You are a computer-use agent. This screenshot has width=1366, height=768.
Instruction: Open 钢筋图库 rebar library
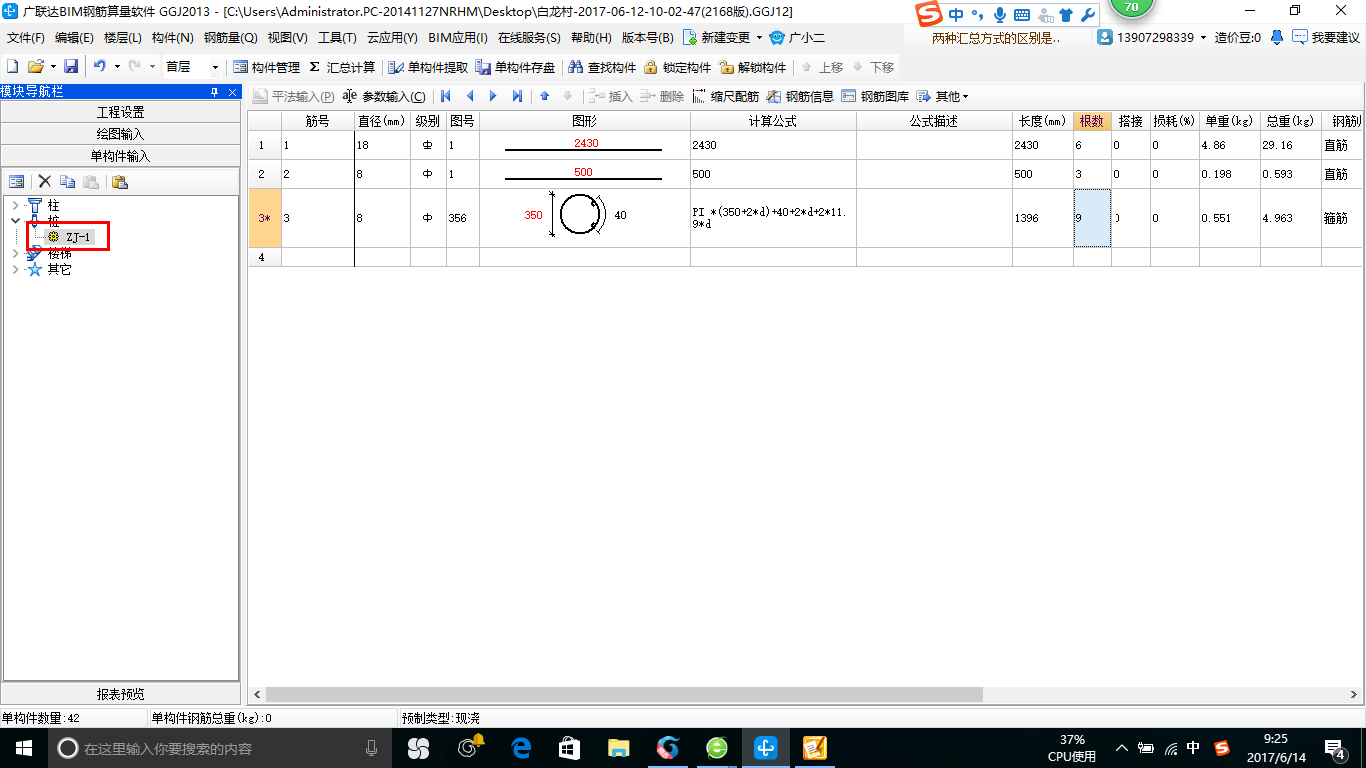click(876, 96)
